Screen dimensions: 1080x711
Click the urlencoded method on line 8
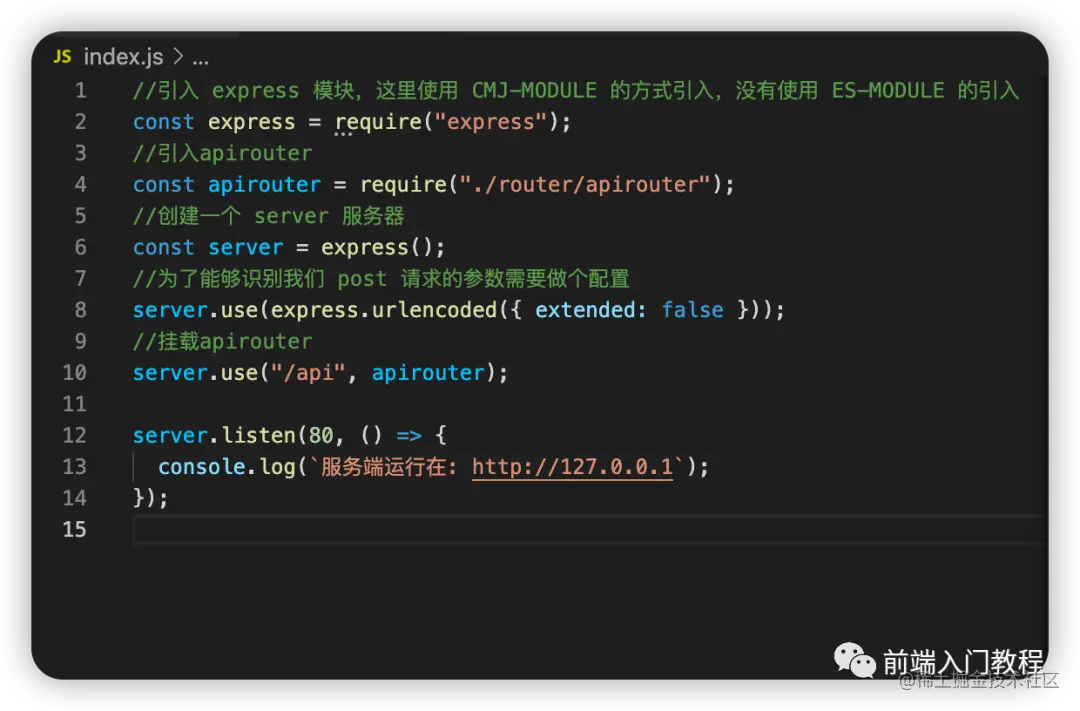coord(434,310)
